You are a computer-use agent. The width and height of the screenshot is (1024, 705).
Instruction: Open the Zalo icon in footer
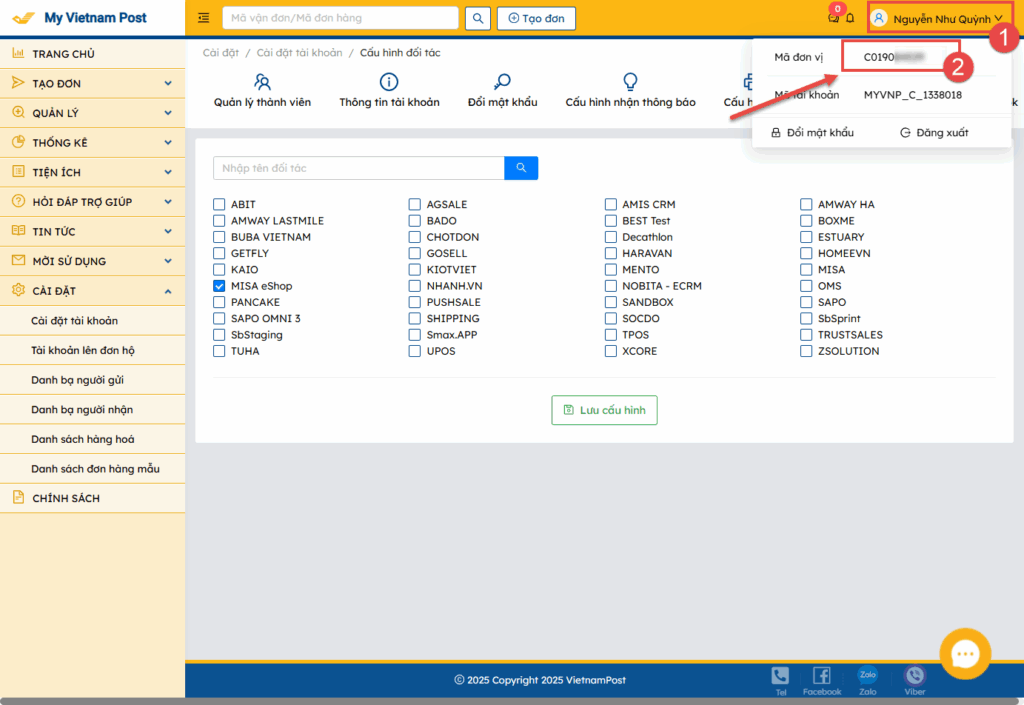click(868, 676)
